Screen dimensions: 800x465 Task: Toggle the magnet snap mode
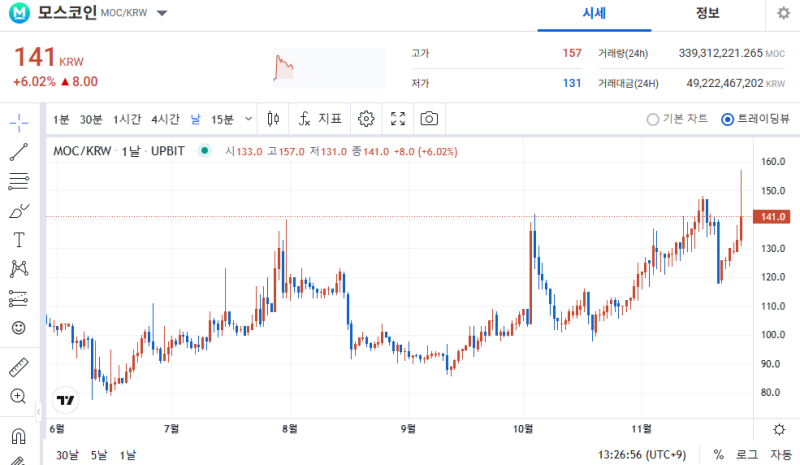pyautogui.click(x=18, y=436)
